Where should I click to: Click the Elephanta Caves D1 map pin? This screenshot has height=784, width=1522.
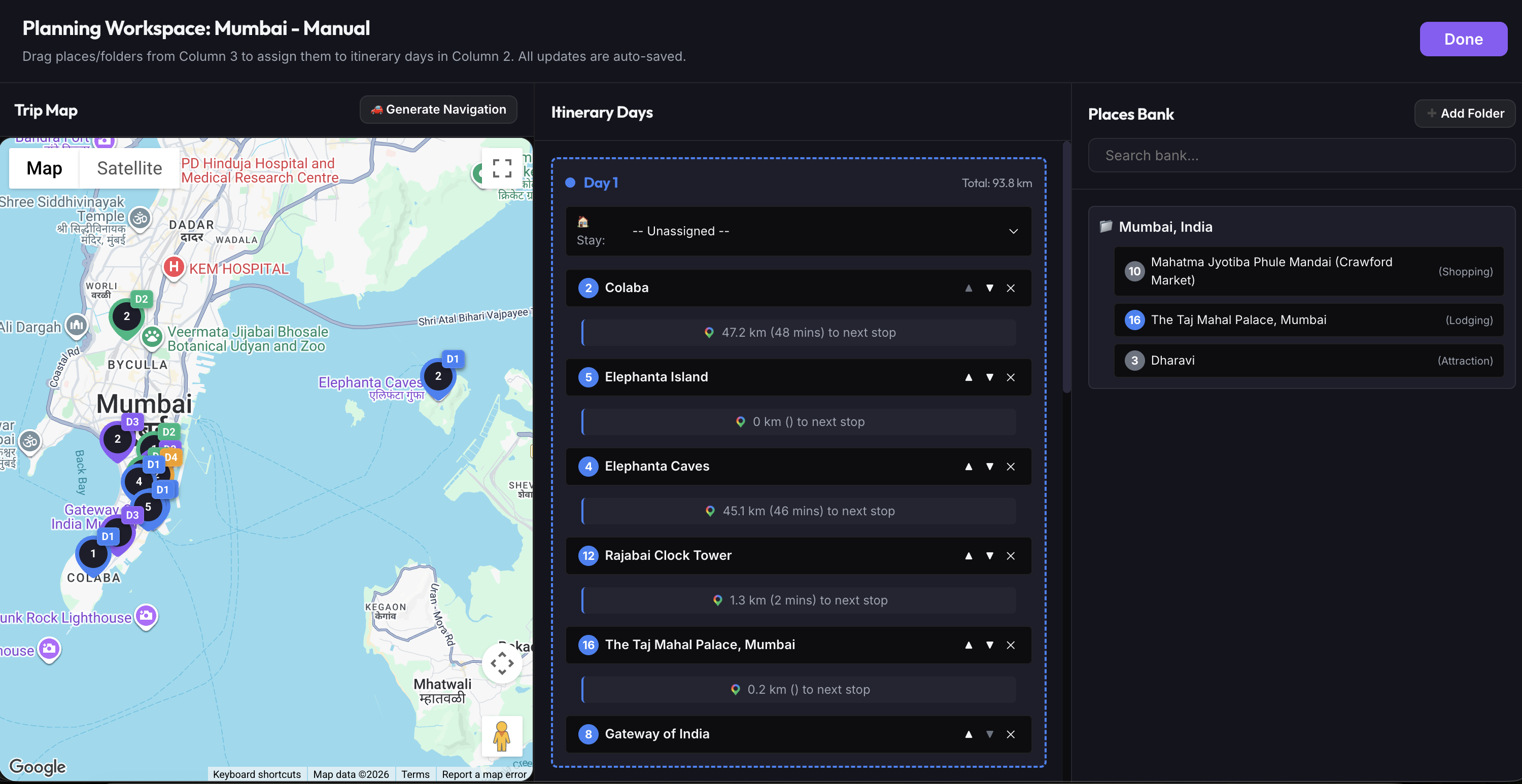click(439, 376)
